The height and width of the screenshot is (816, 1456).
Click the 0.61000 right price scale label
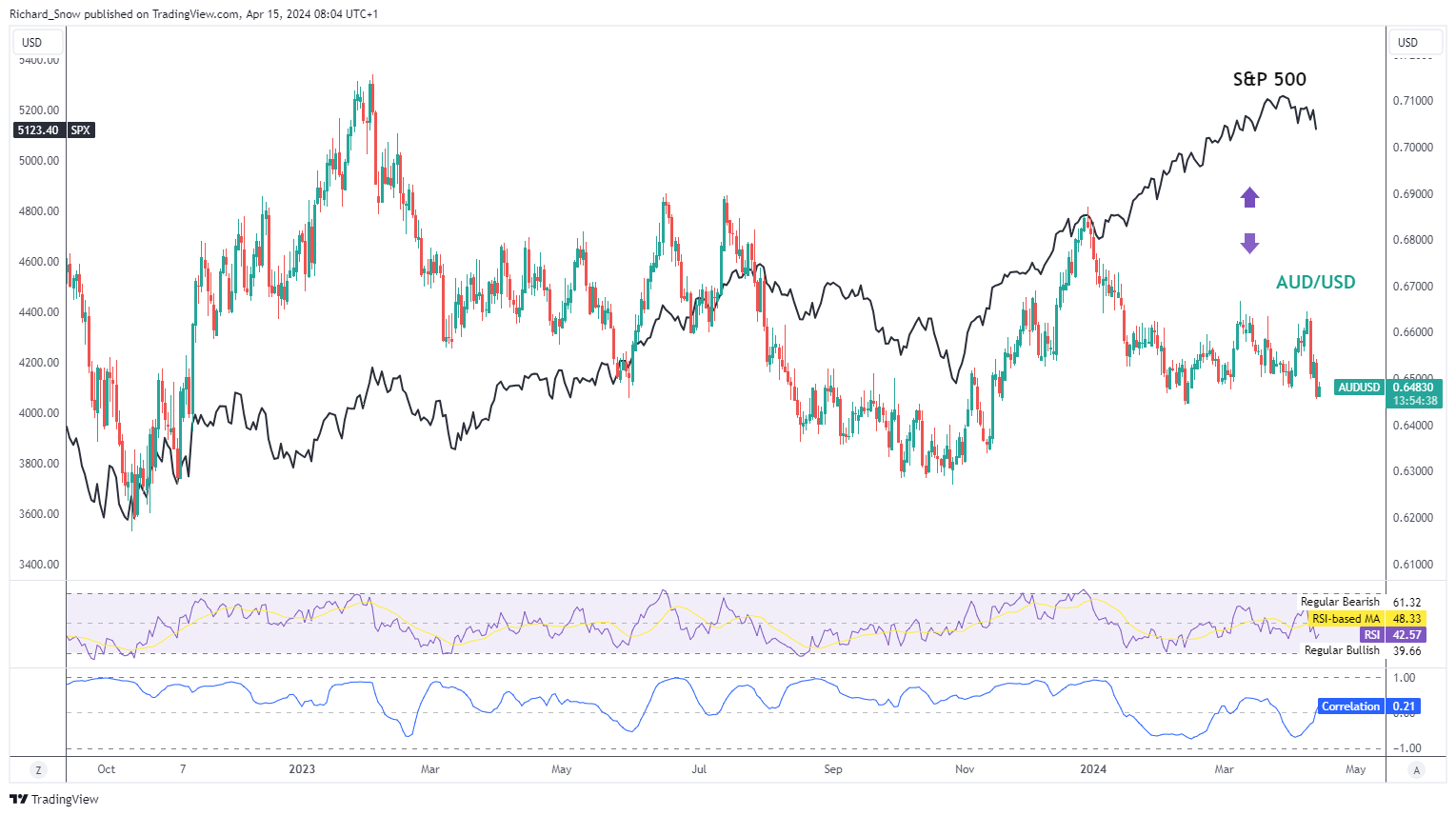point(1413,565)
